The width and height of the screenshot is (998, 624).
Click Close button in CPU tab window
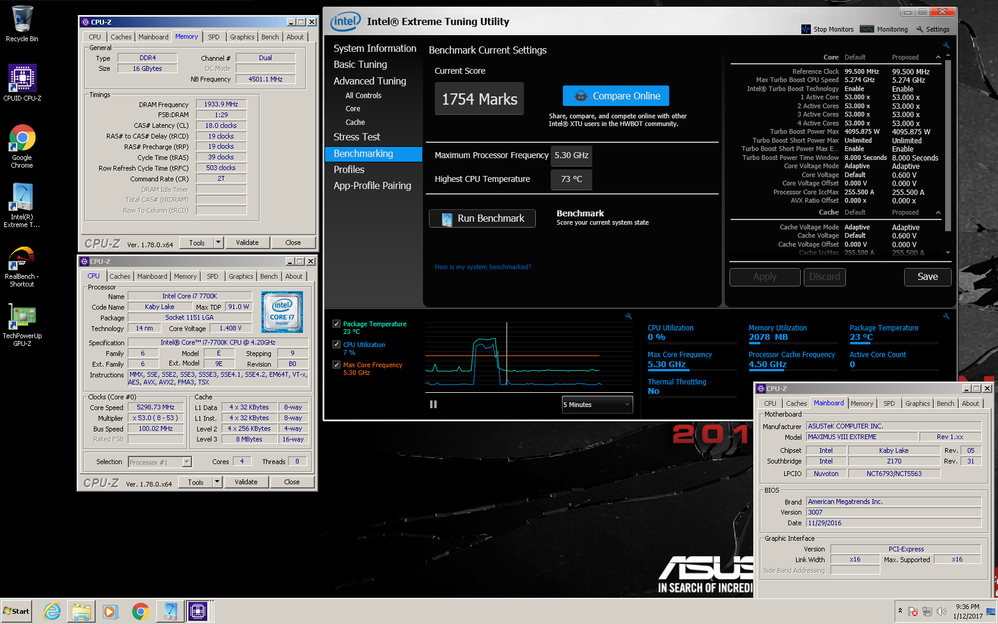[x=292, y=482]
